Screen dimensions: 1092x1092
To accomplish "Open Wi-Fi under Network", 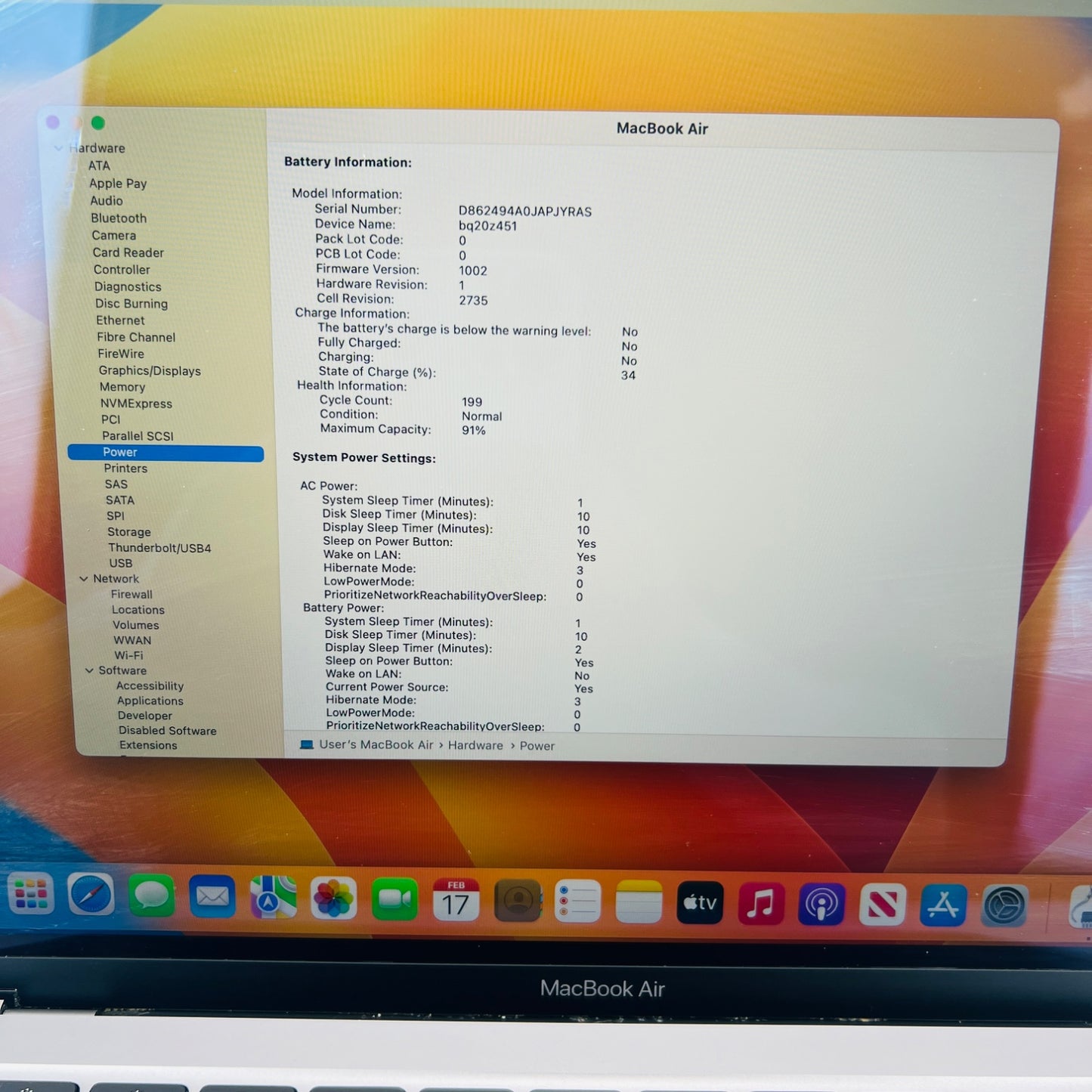I will coord(128,655).
